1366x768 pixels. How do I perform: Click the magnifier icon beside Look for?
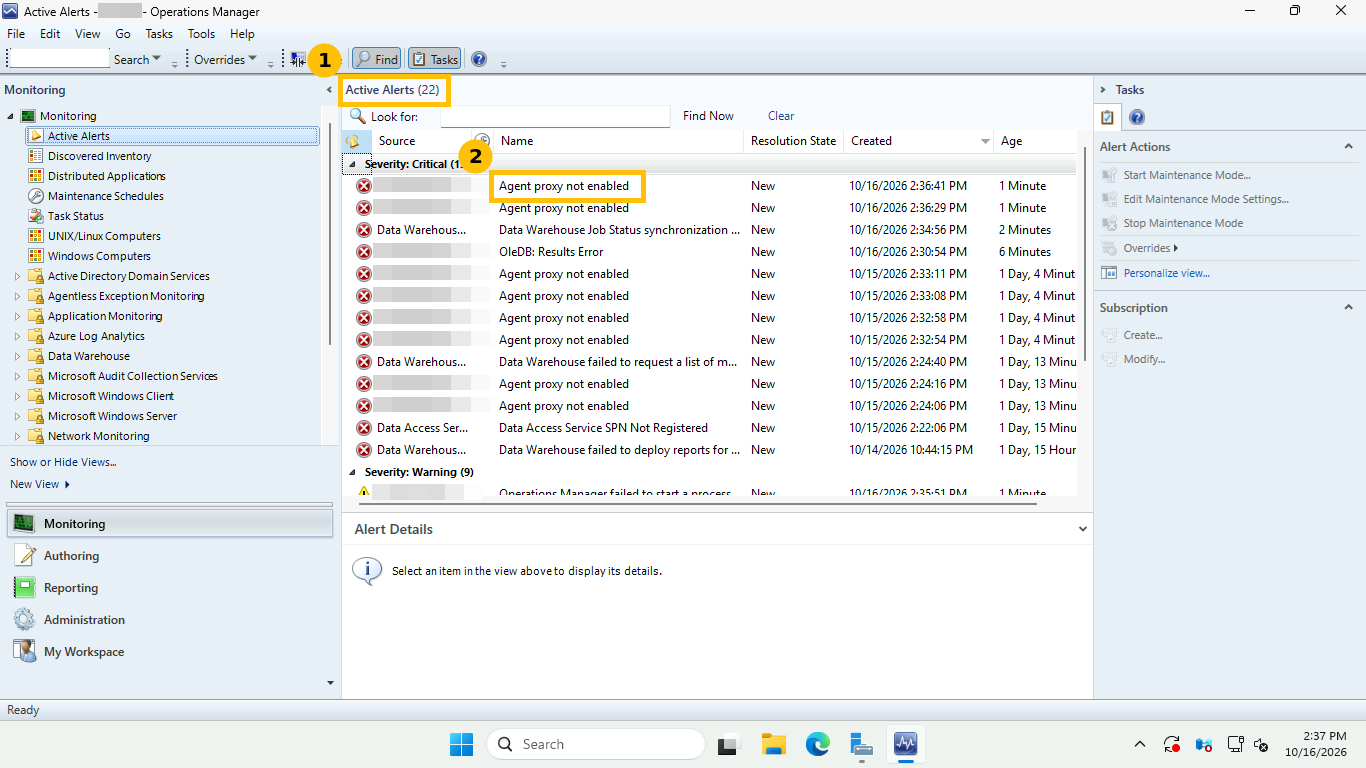point(357,116)
